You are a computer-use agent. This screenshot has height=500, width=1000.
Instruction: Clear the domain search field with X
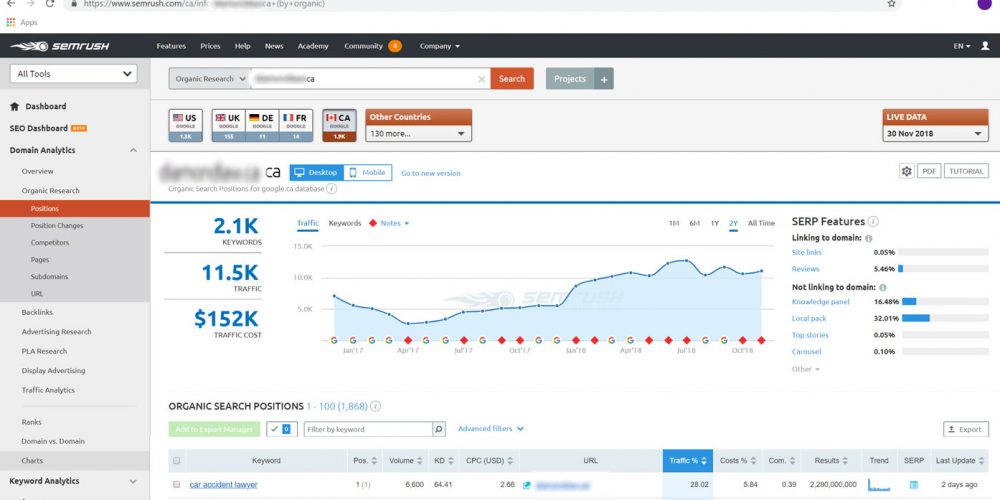coord(482,79)
